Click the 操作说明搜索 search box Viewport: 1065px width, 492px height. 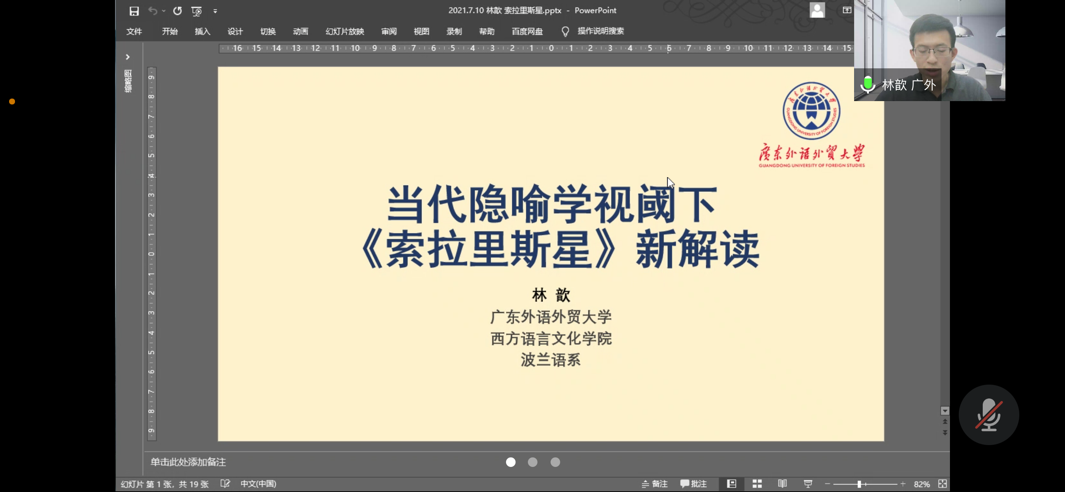(600, 32)
